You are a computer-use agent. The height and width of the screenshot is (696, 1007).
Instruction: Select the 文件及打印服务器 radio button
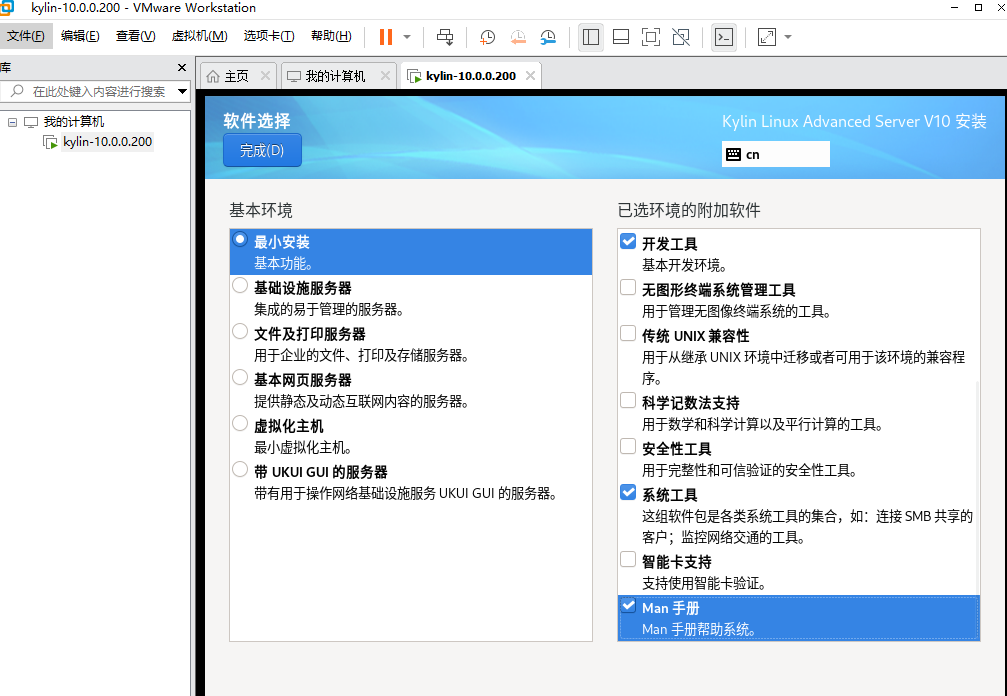point(240,331)
